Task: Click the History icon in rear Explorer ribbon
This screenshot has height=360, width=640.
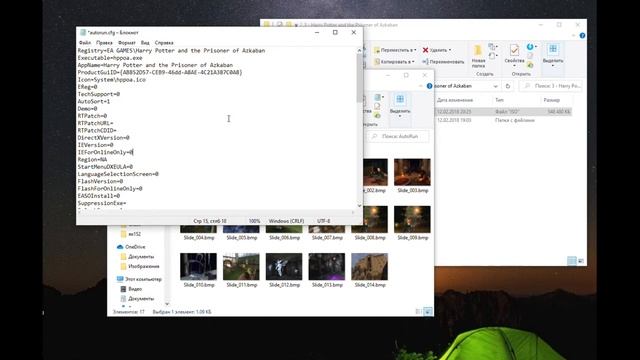Action: [530, 65]
